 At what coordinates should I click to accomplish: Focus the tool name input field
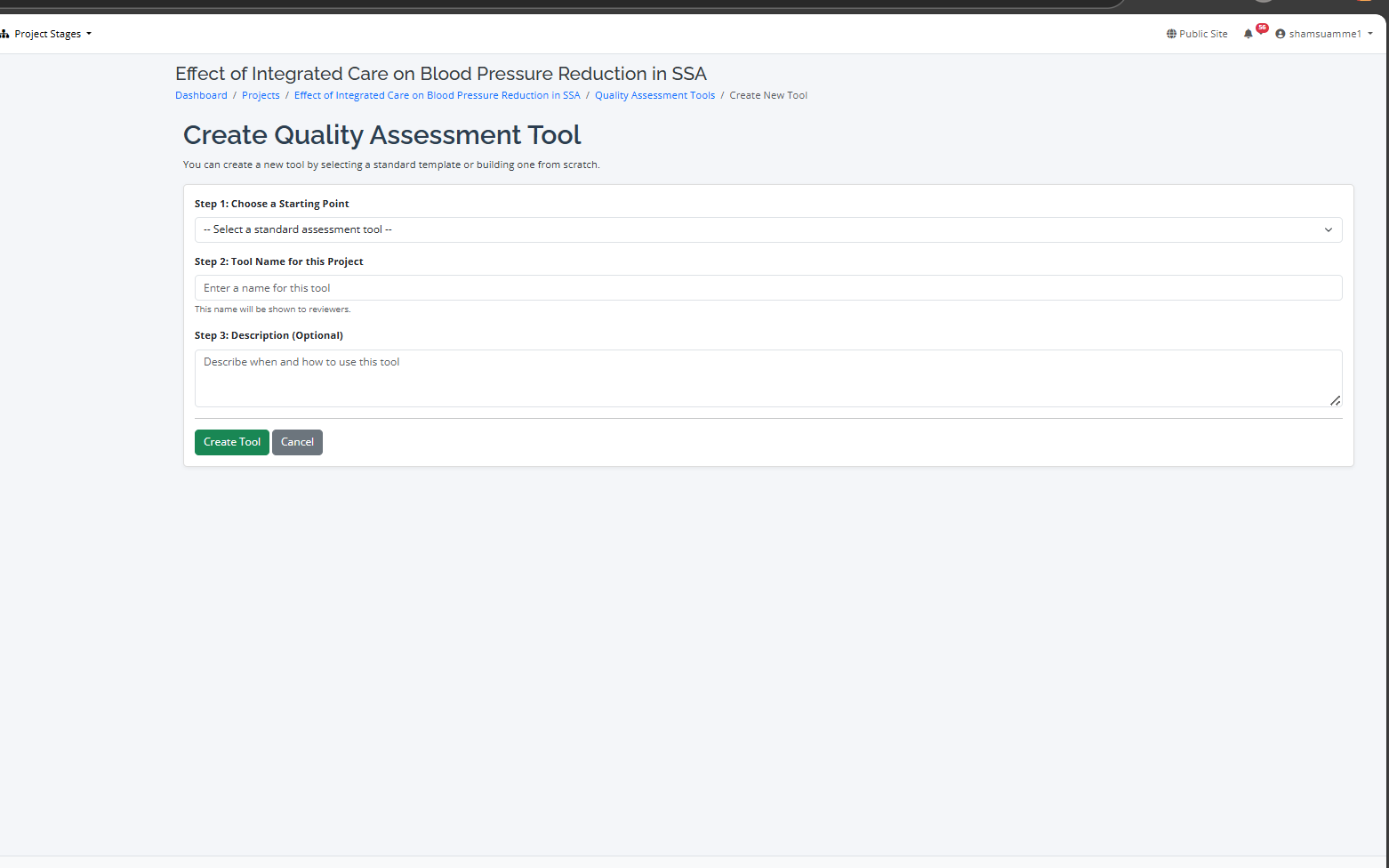[767, 288]
